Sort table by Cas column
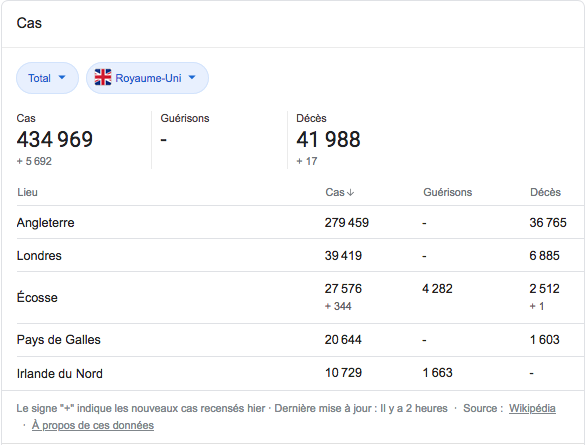This screenshot has height=445, width=588. pyautogui.click(x=339, y=192)
